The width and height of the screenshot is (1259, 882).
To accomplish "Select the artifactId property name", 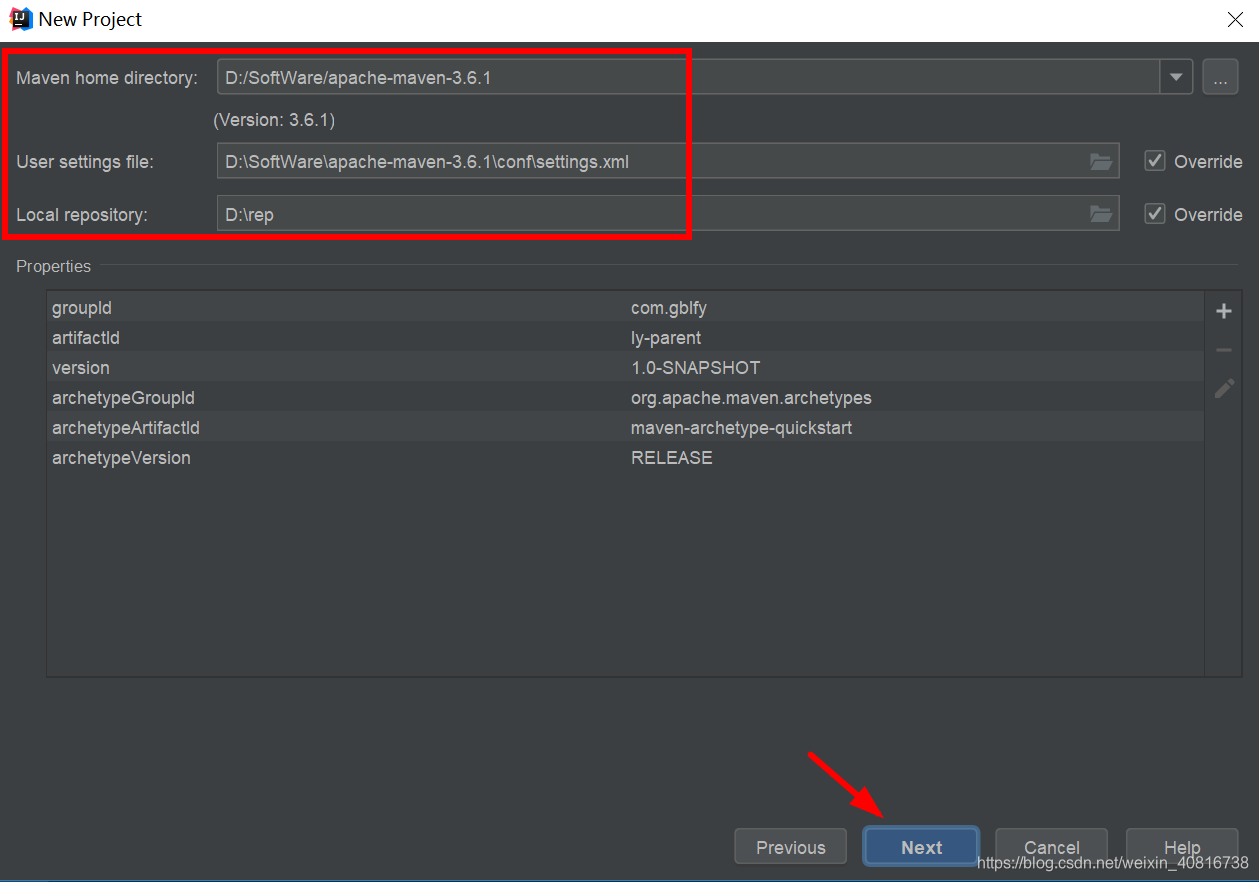I will point(86,338).
